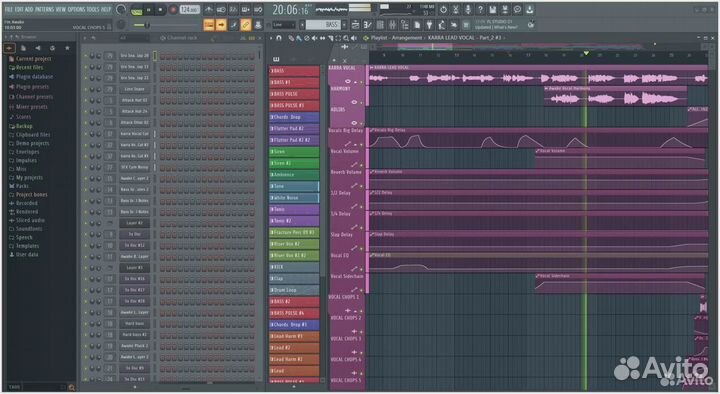Click the save project icon
The image size is (720, 394).
click(x=493, y=10)
